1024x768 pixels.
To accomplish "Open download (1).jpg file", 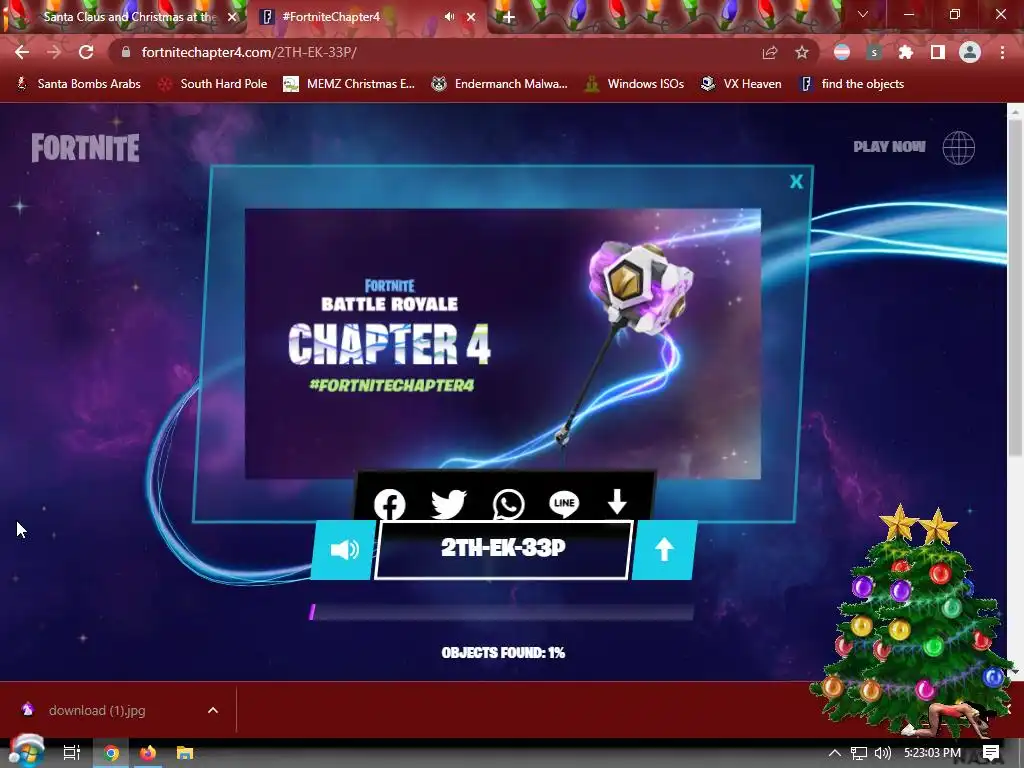I will coord(97,711).
